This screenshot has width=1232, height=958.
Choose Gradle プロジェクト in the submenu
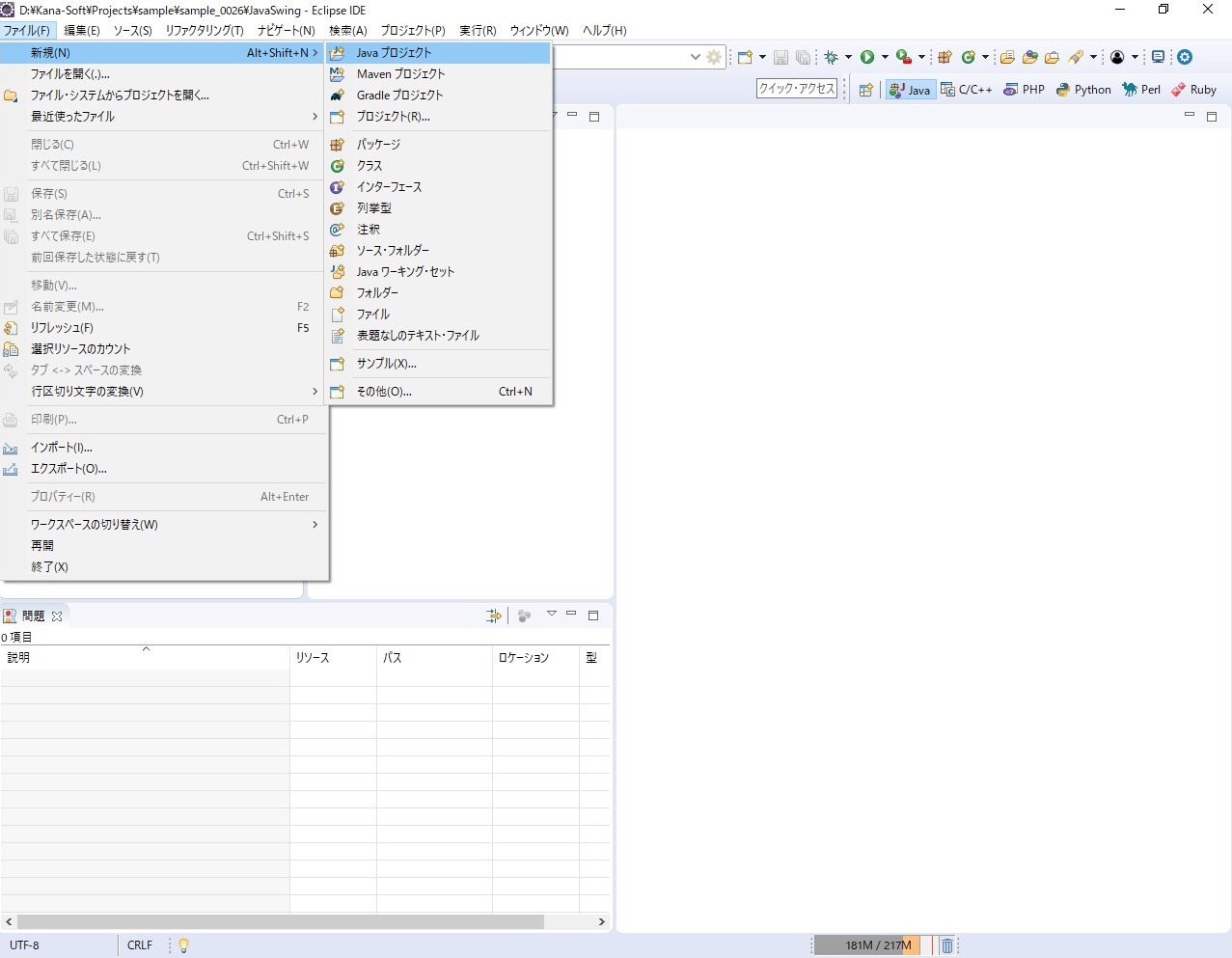pyautogui.click(x=439, y=96)
